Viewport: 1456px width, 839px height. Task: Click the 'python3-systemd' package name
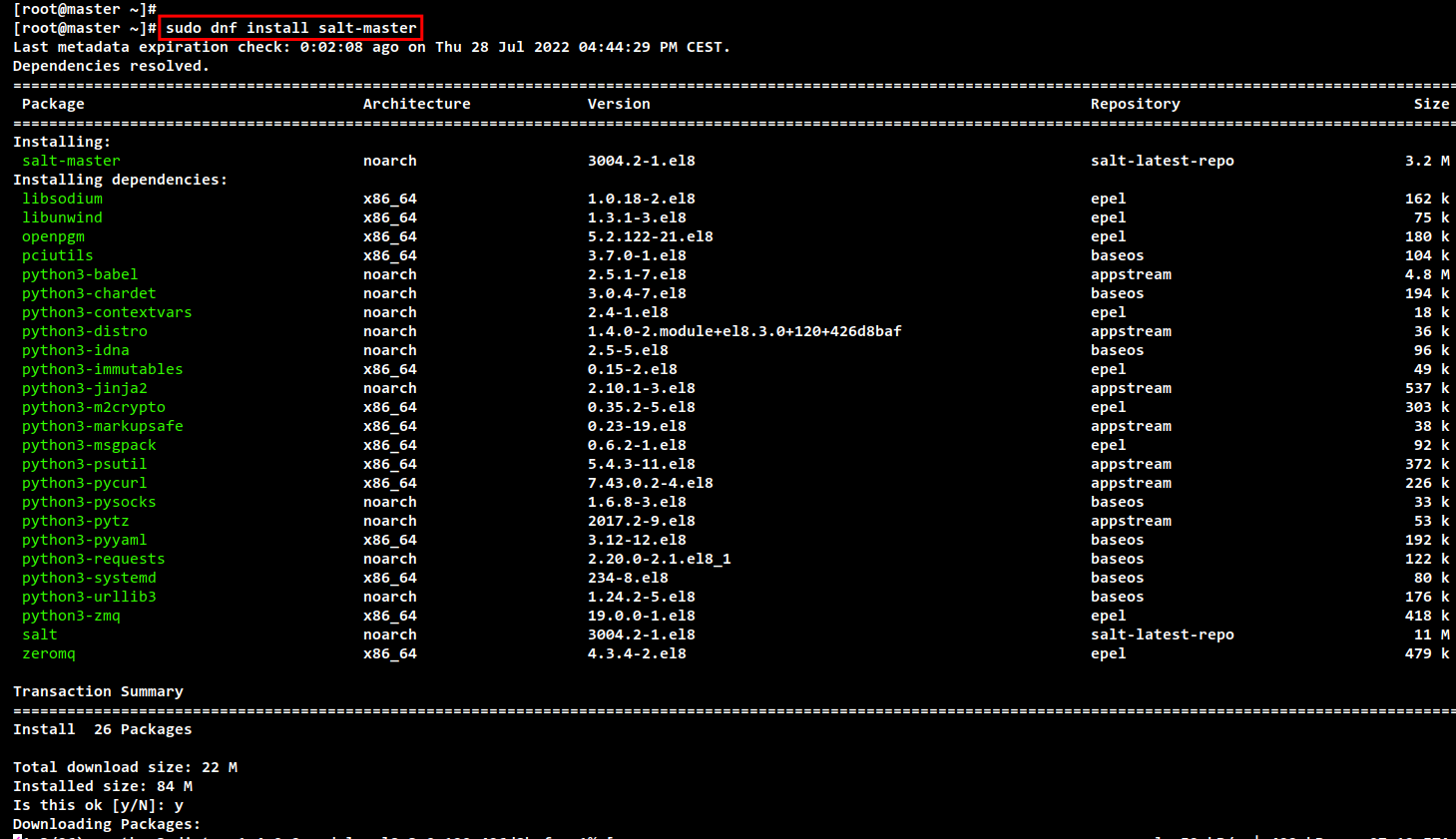pos(89,578)
